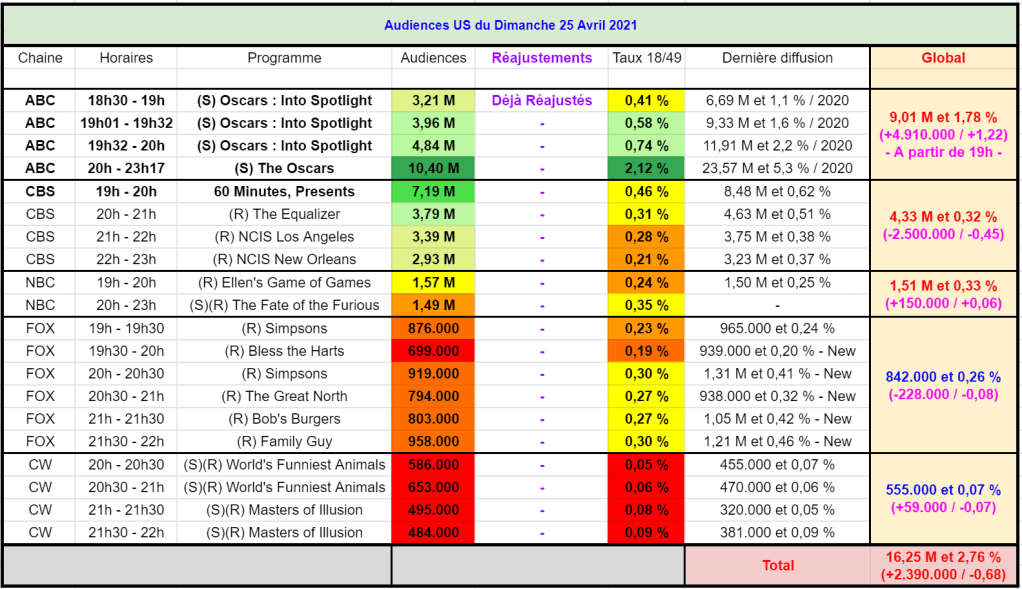Click the red 699.000 audience cell

pos(433,351)
